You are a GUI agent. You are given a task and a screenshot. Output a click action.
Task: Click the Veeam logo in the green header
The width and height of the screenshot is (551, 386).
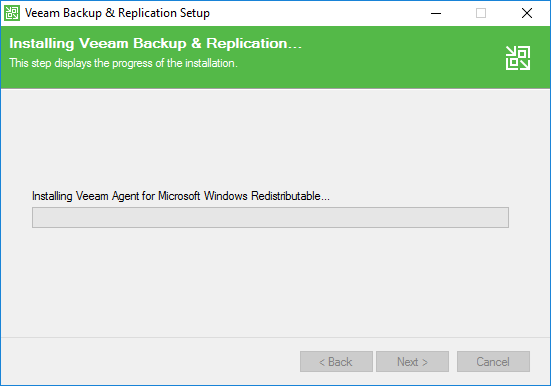(518, 58)
